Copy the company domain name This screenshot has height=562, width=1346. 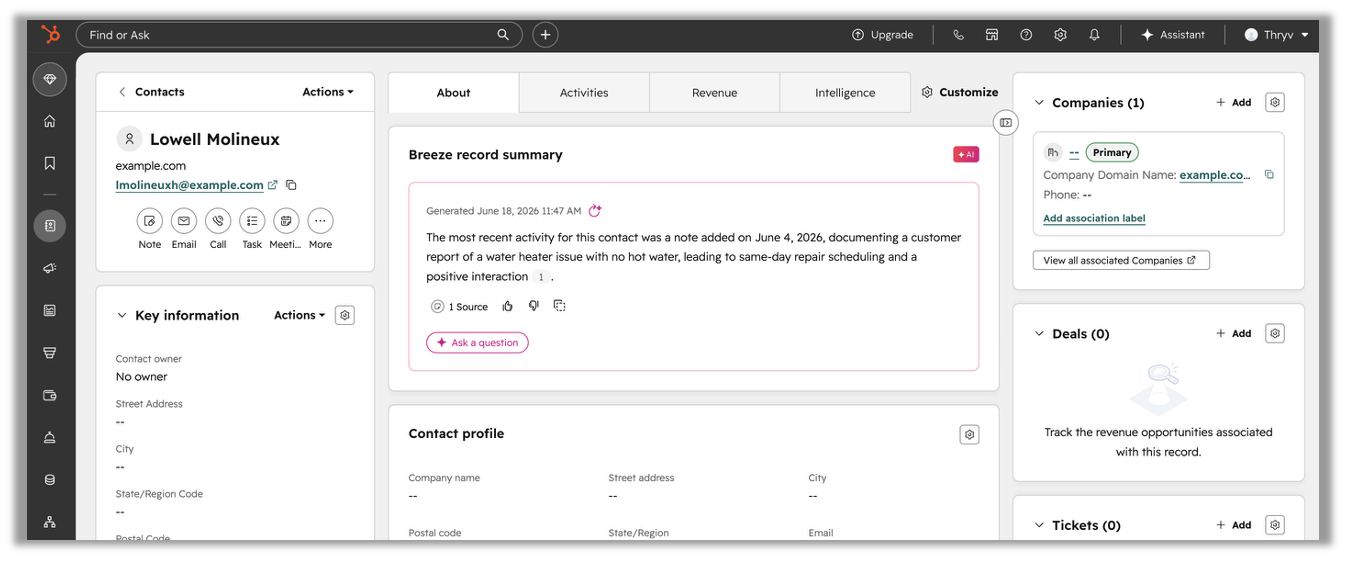tap(1269, 175)
